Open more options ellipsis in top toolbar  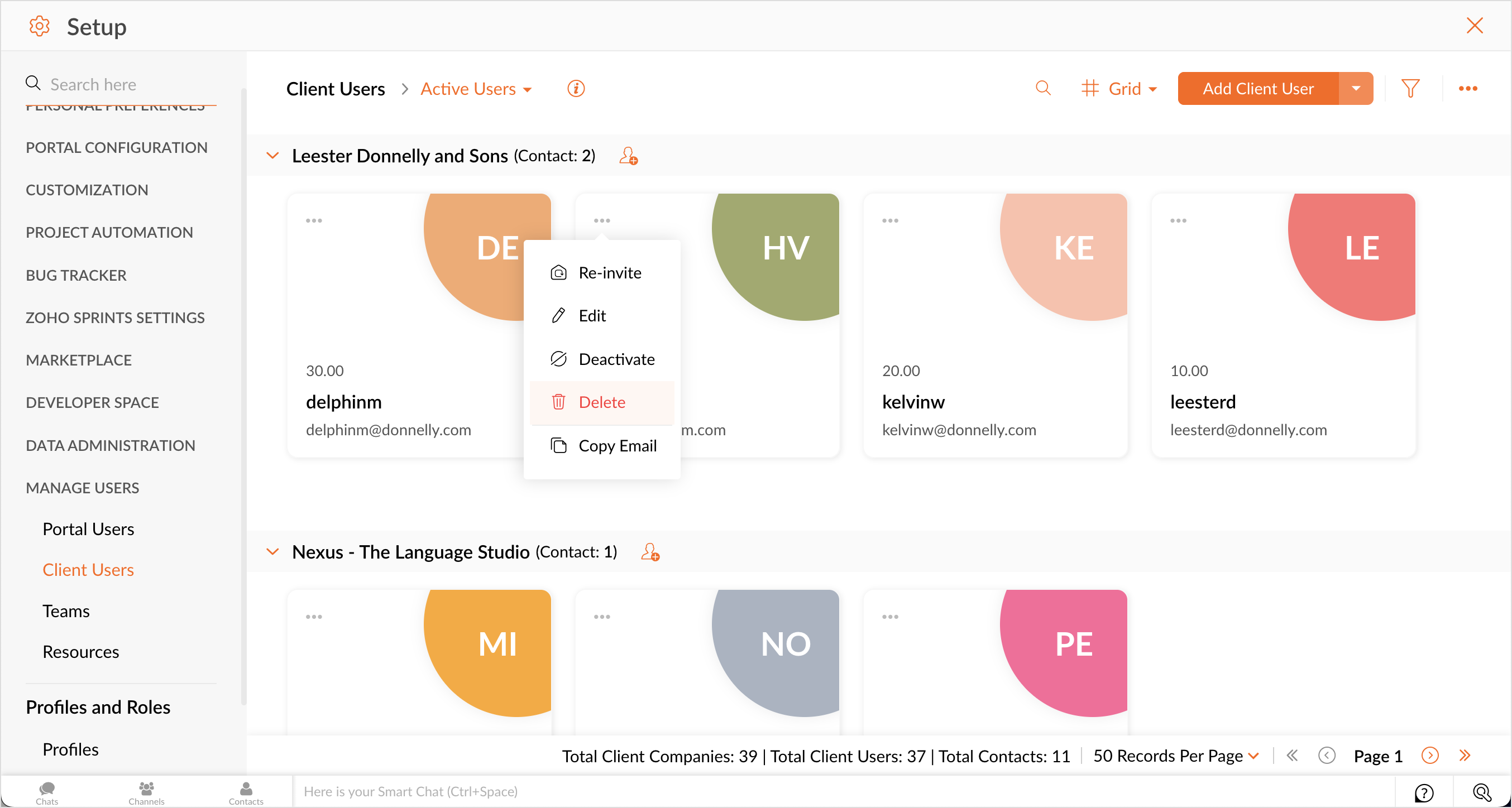(1467, 88)
